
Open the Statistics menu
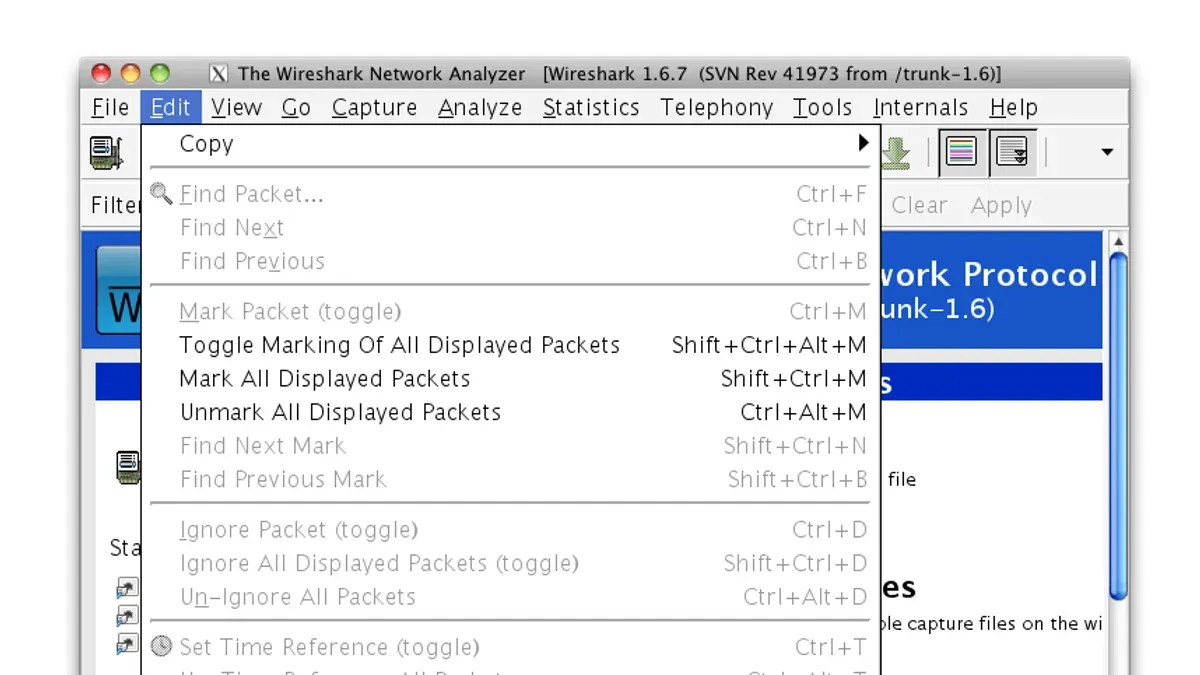(x=591, y=107)
